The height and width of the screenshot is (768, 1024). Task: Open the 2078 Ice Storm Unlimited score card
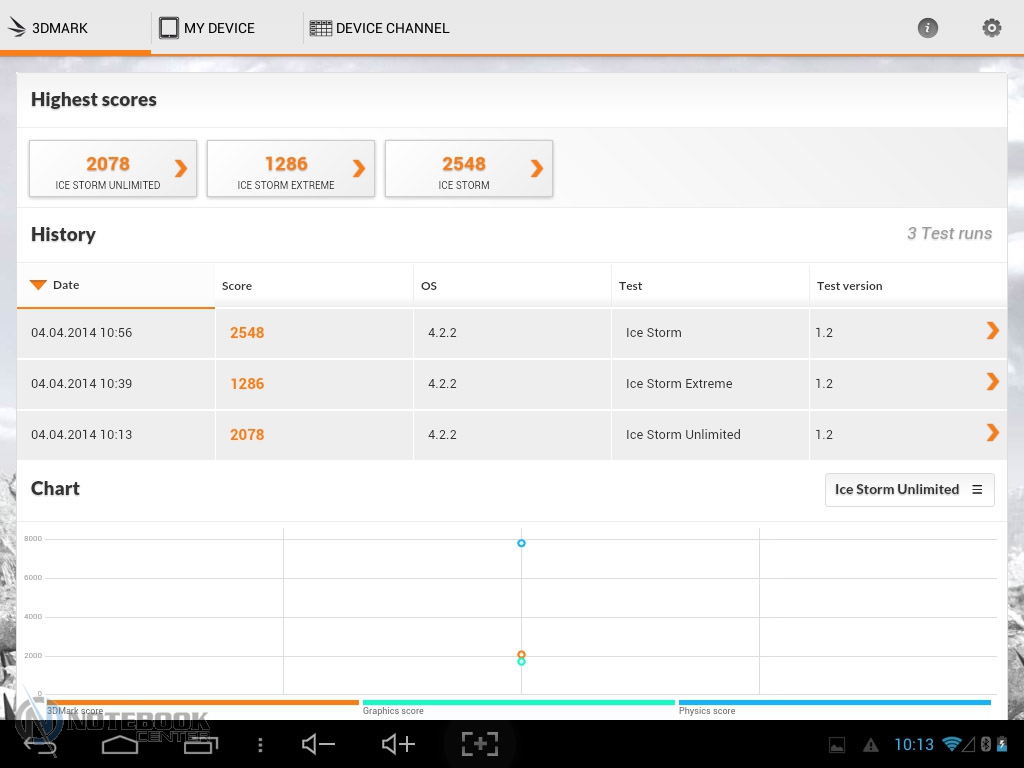[112, 169]
